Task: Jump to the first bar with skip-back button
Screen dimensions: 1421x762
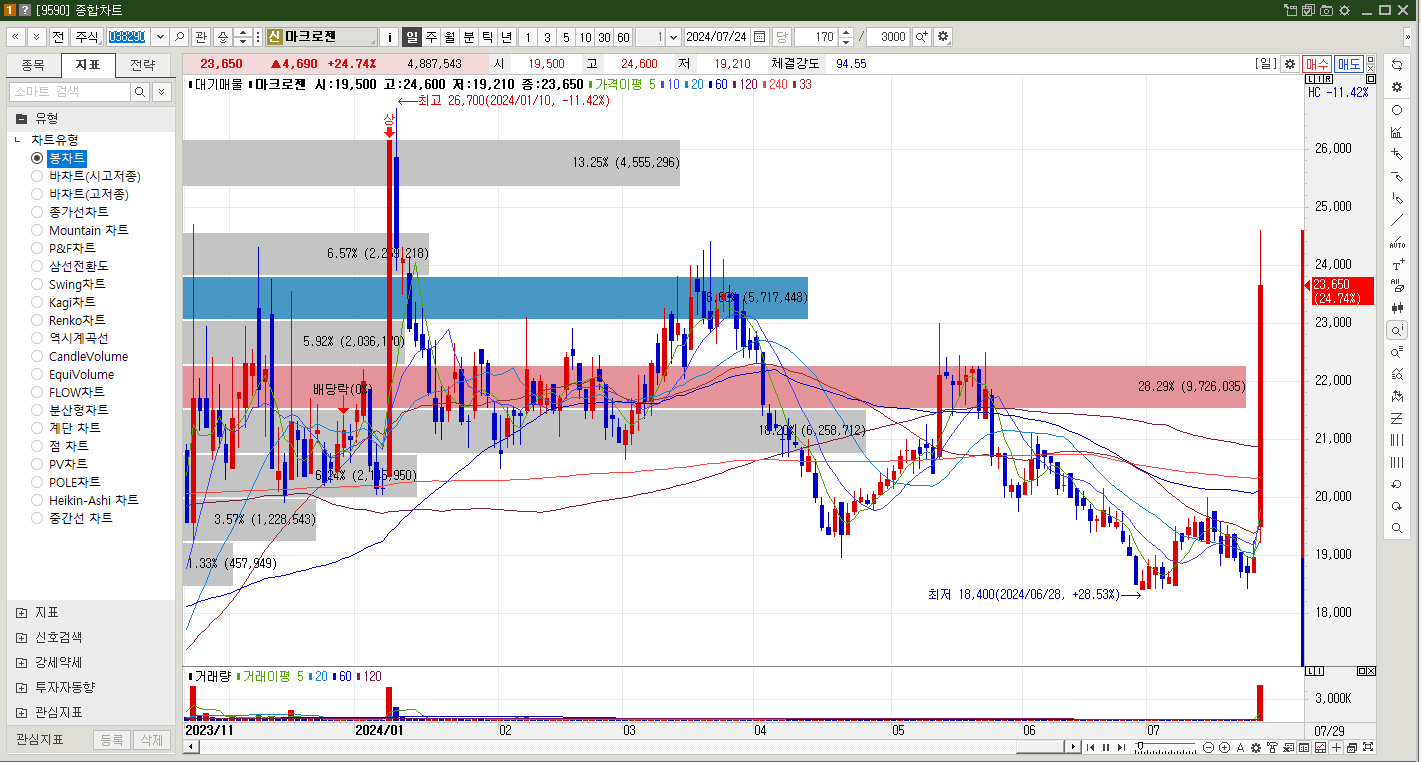Action: [1090, 748]
